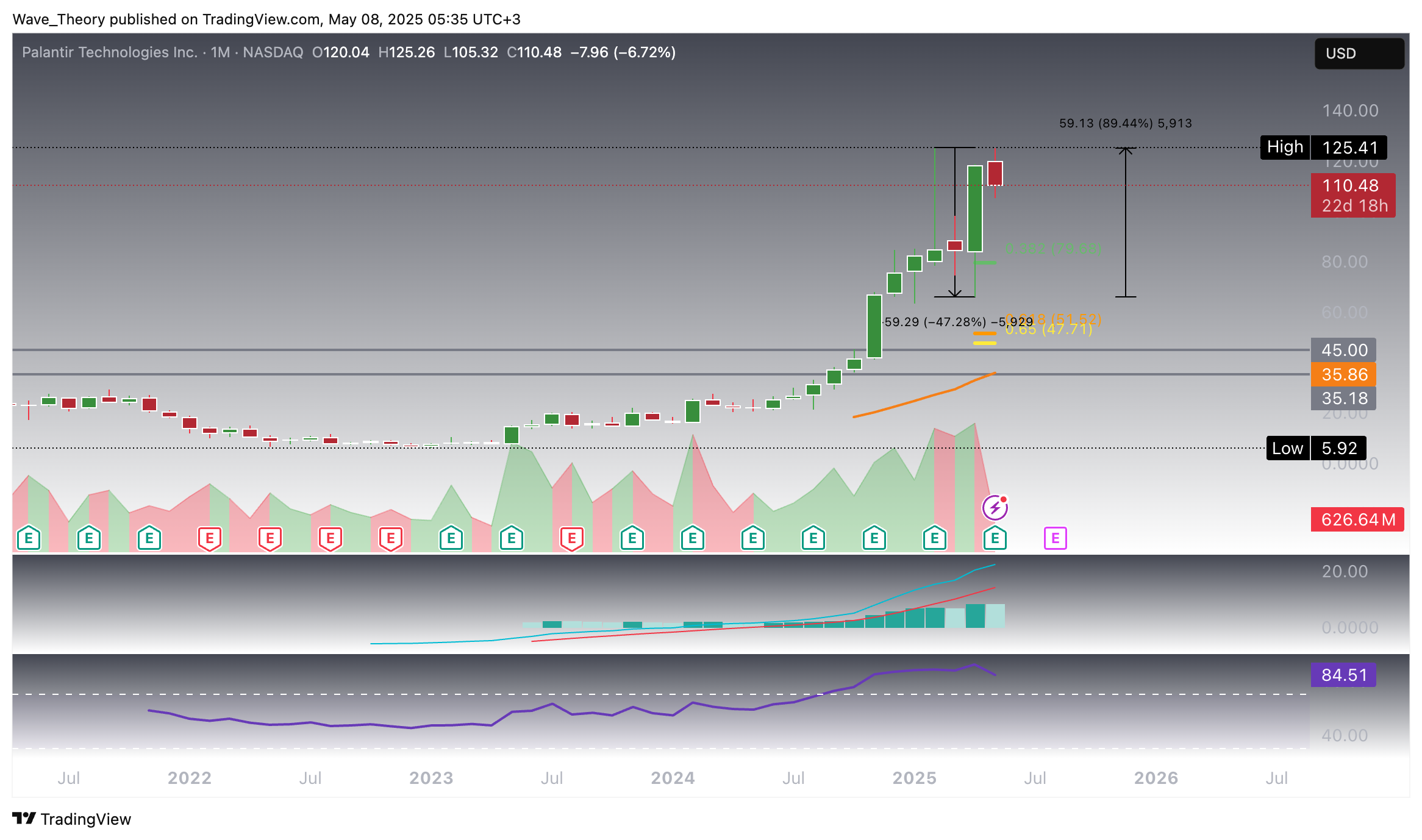Click the Low 5.92 price label
The width and height of the screenshot is (1422, 840).
click(1316, 448)
